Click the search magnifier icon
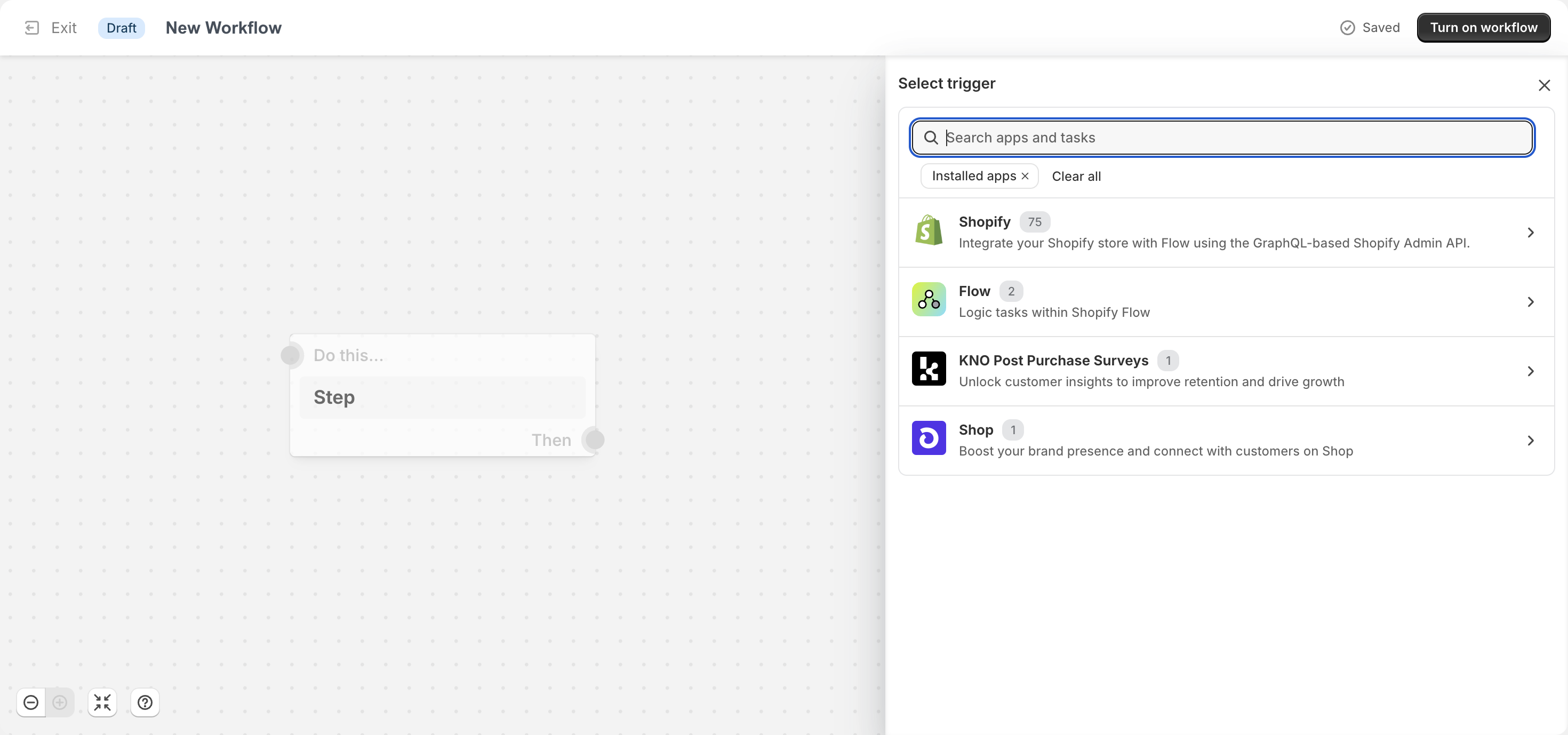 click(931, 138)
